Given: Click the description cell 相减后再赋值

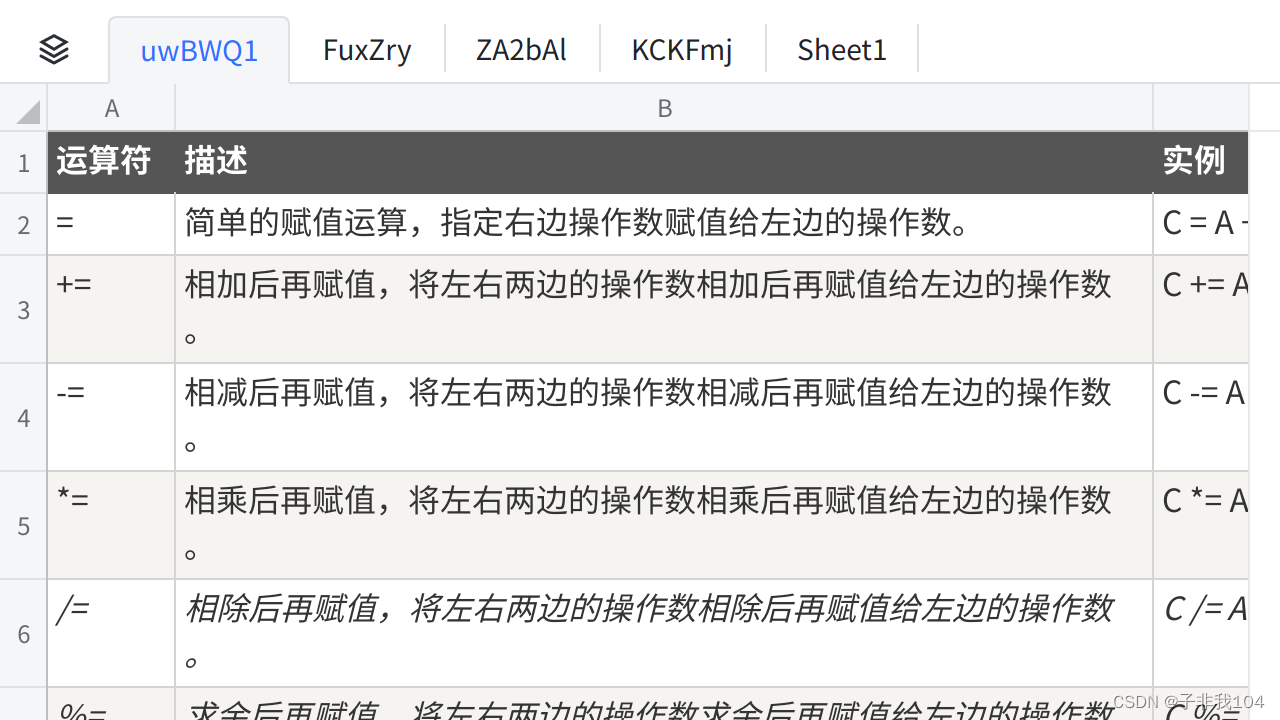Looking at the screenshot, I should click(664, 417).
